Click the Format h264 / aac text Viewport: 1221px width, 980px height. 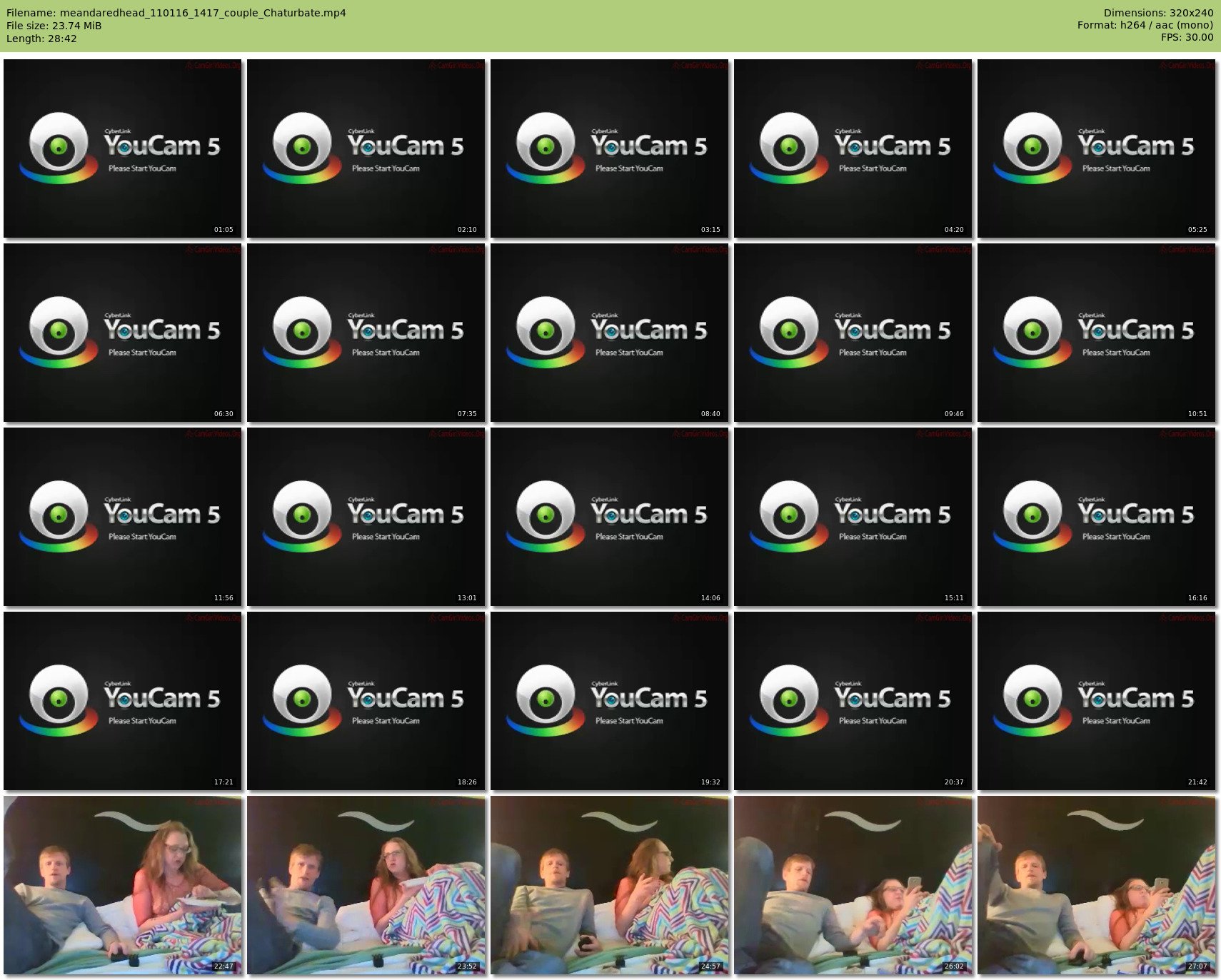click(1145, 25)
